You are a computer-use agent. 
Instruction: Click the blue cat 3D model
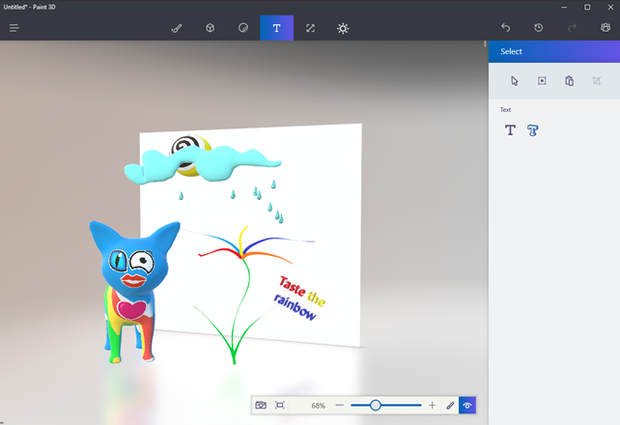point(133,293)
